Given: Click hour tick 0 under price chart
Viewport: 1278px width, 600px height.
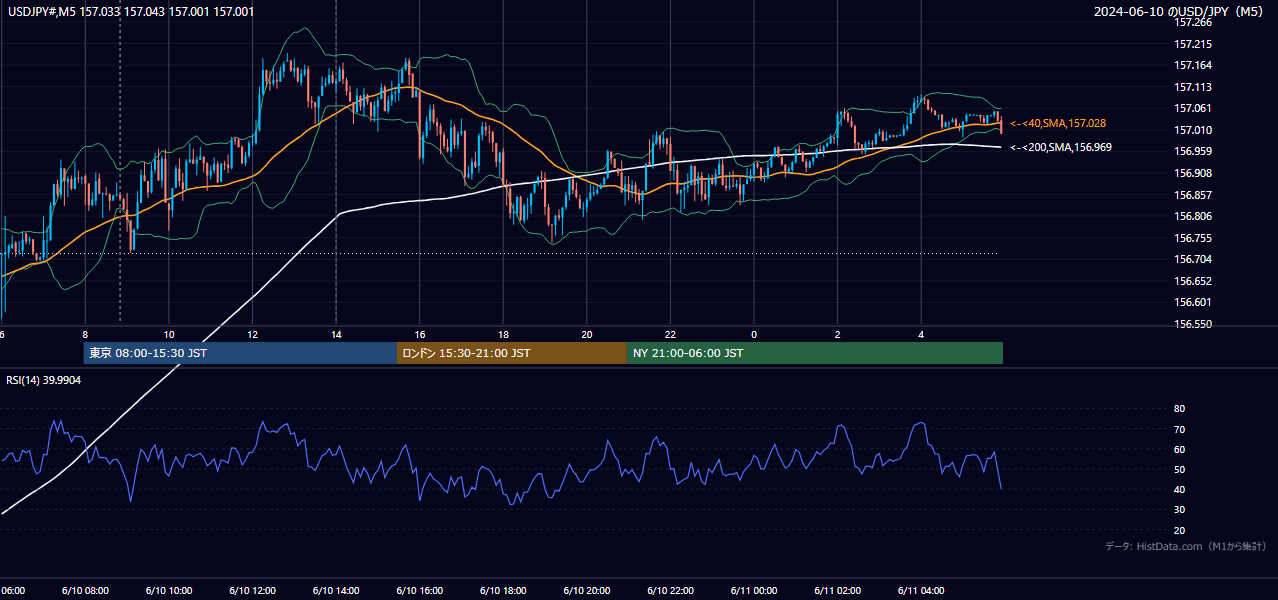Looking at the screenshot, I should click(754, 334).
